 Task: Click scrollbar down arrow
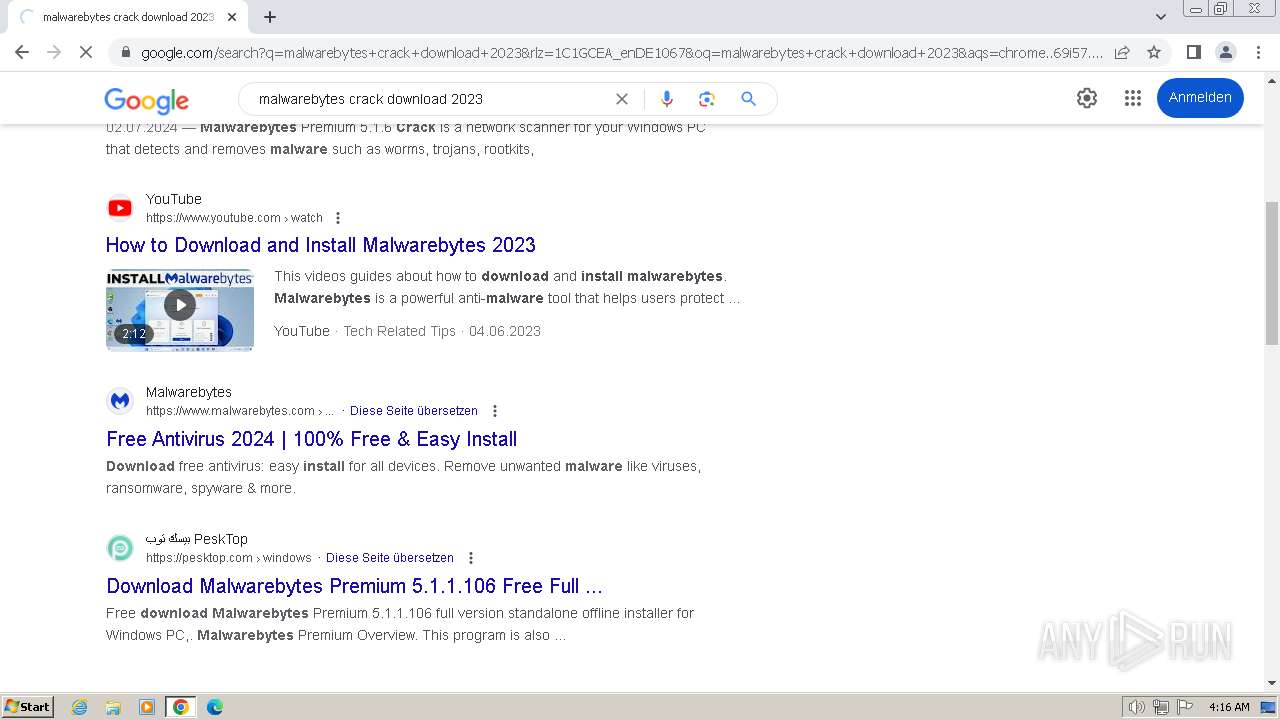pyautogui.click(x=1272, y=683)
